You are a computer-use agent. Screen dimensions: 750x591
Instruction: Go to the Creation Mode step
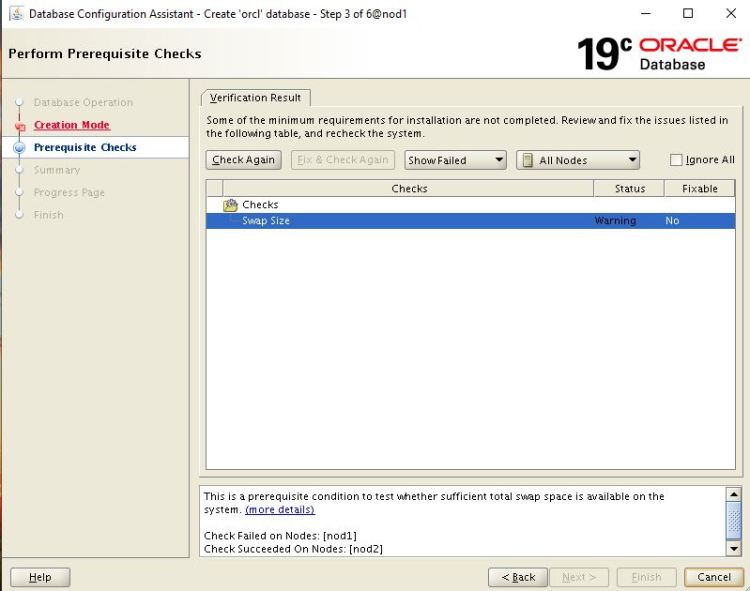click(x=72, y=125)
